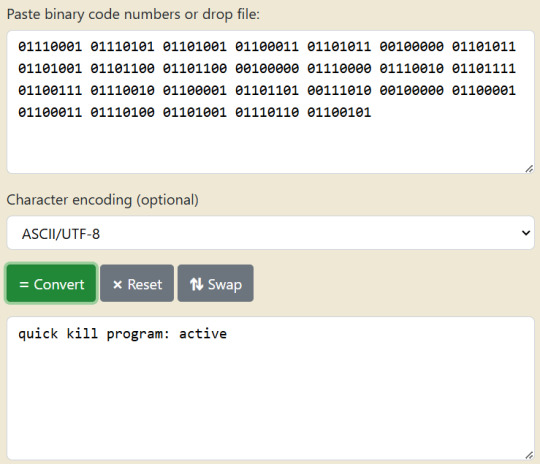540x464 pixels.
Task: Click the word "active" in output text
Action: (203, 333)
